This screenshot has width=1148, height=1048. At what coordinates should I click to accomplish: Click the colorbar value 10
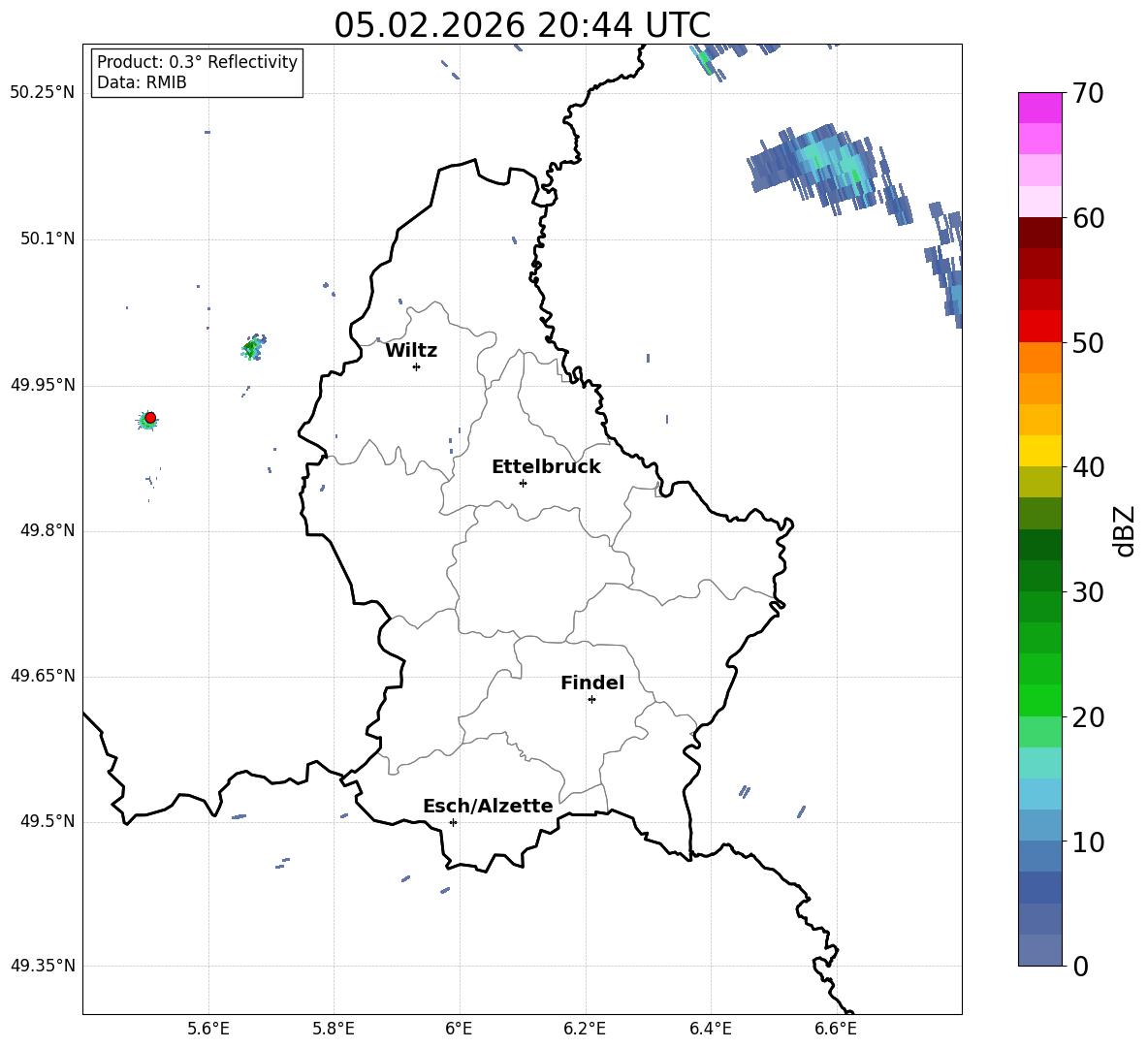(1088, 842)
